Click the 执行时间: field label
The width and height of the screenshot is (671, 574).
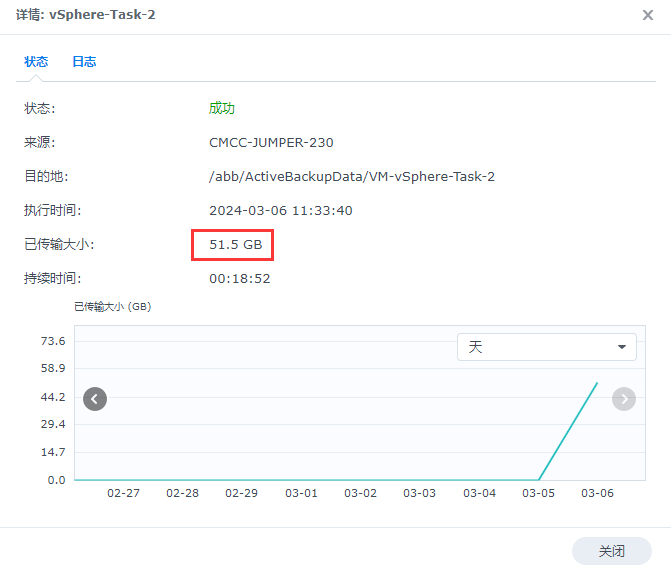point(52,211)
